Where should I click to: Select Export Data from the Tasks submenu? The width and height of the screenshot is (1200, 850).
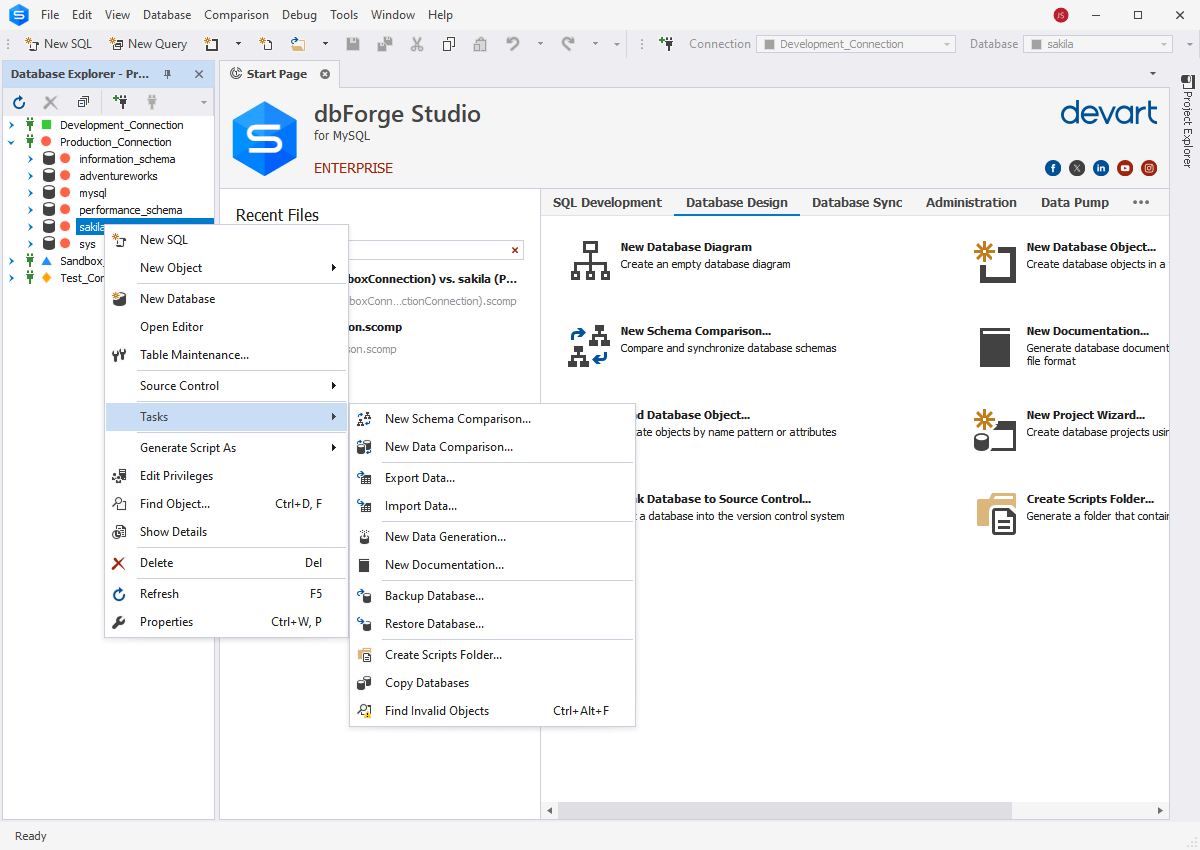tap(418, 477)
